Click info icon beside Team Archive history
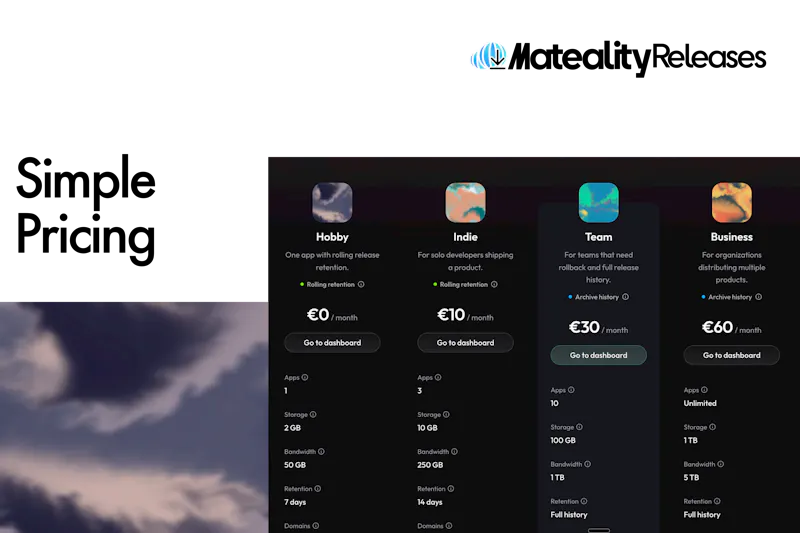Screen dimensions: 800x533 tap(626, 296)
